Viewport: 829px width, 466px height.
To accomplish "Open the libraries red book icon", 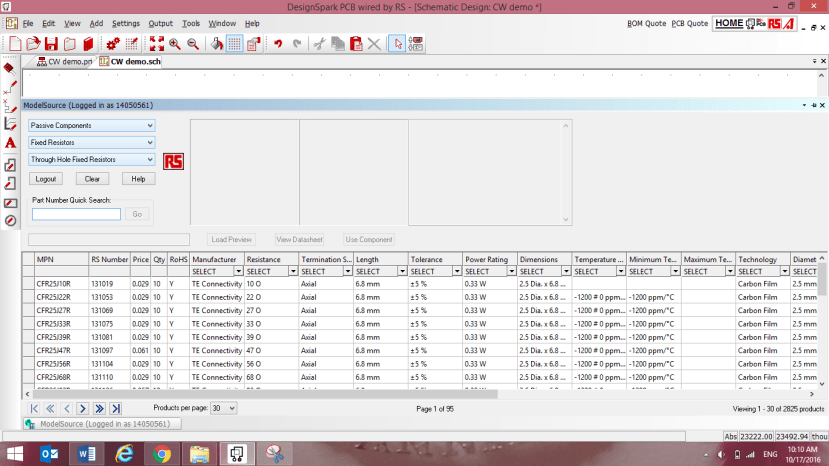I will (88, 44).
